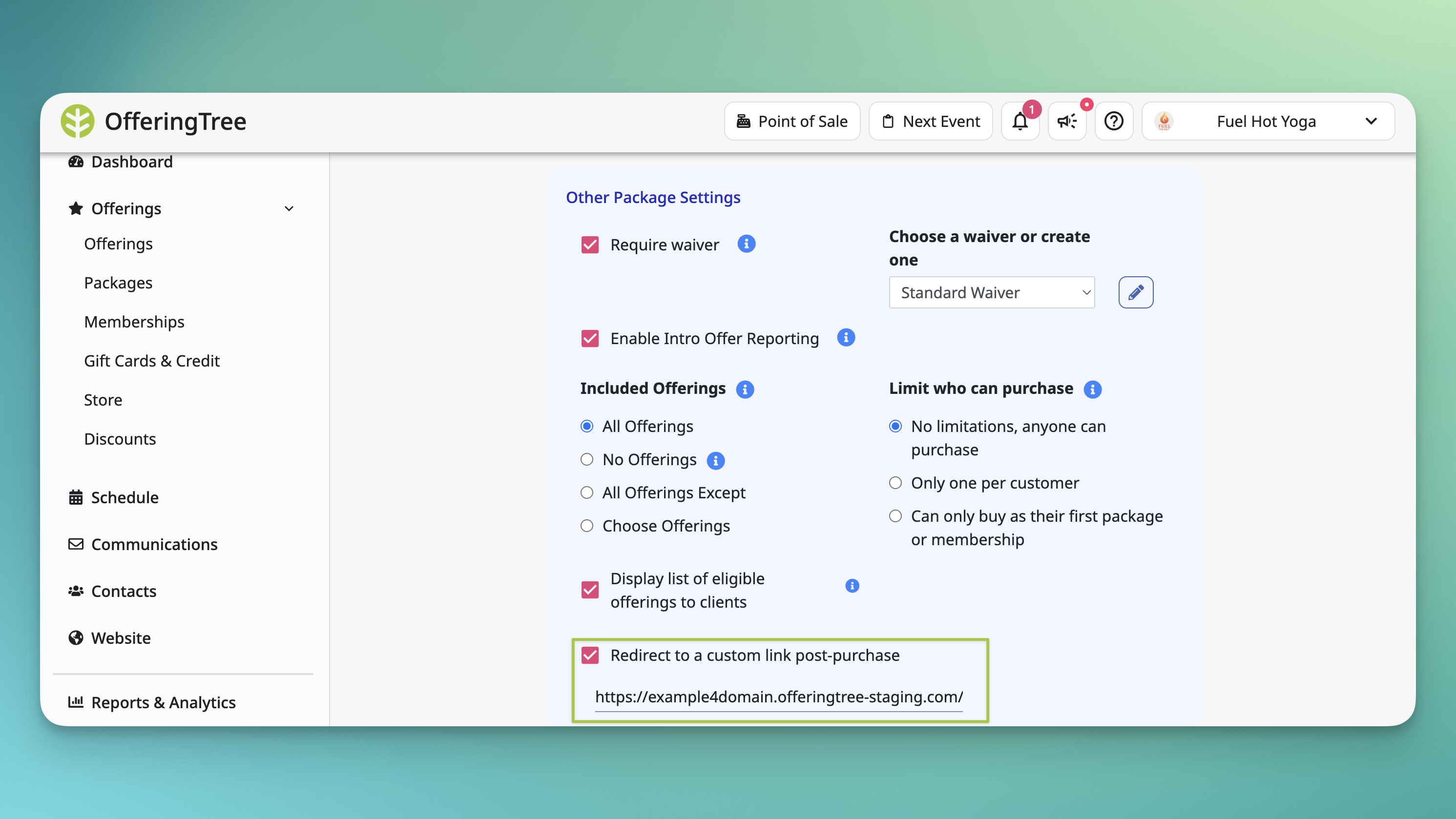Viewport: 1456px width, 819px height.
Task: Click the pencil edit waiver icon
Action: pyautogui.click(x=1136, y=292)
